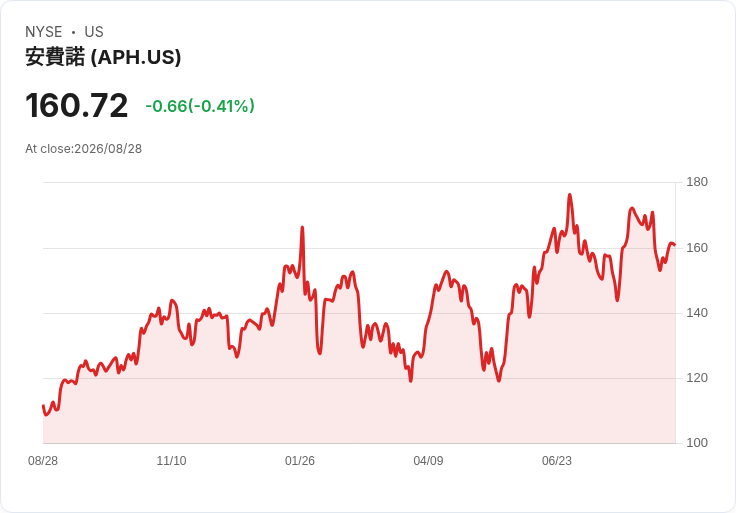This screenshot has width=736, height=513.
Task: Click the 08/28 date axis label
Action: [x=43, y=460]
